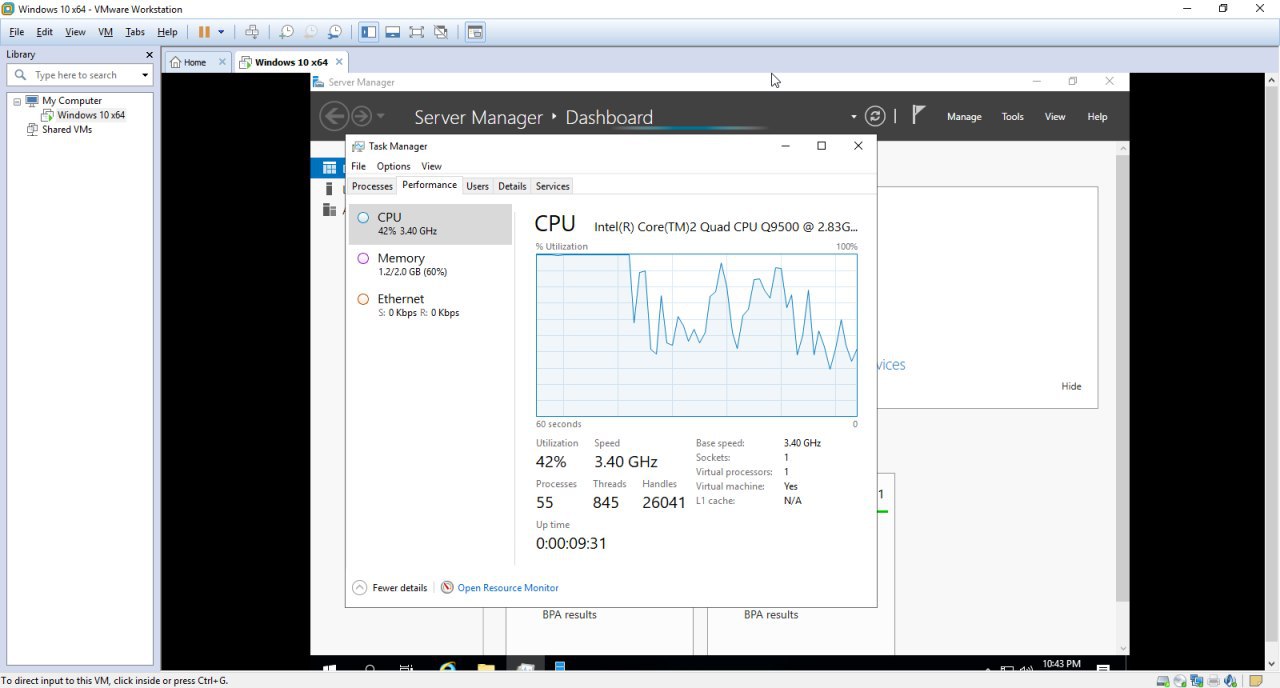The width and height of the screenshot is (1280, 688).
Task: Click Hide link in Server Manager welcome tile
Action: pos(1071,386)
